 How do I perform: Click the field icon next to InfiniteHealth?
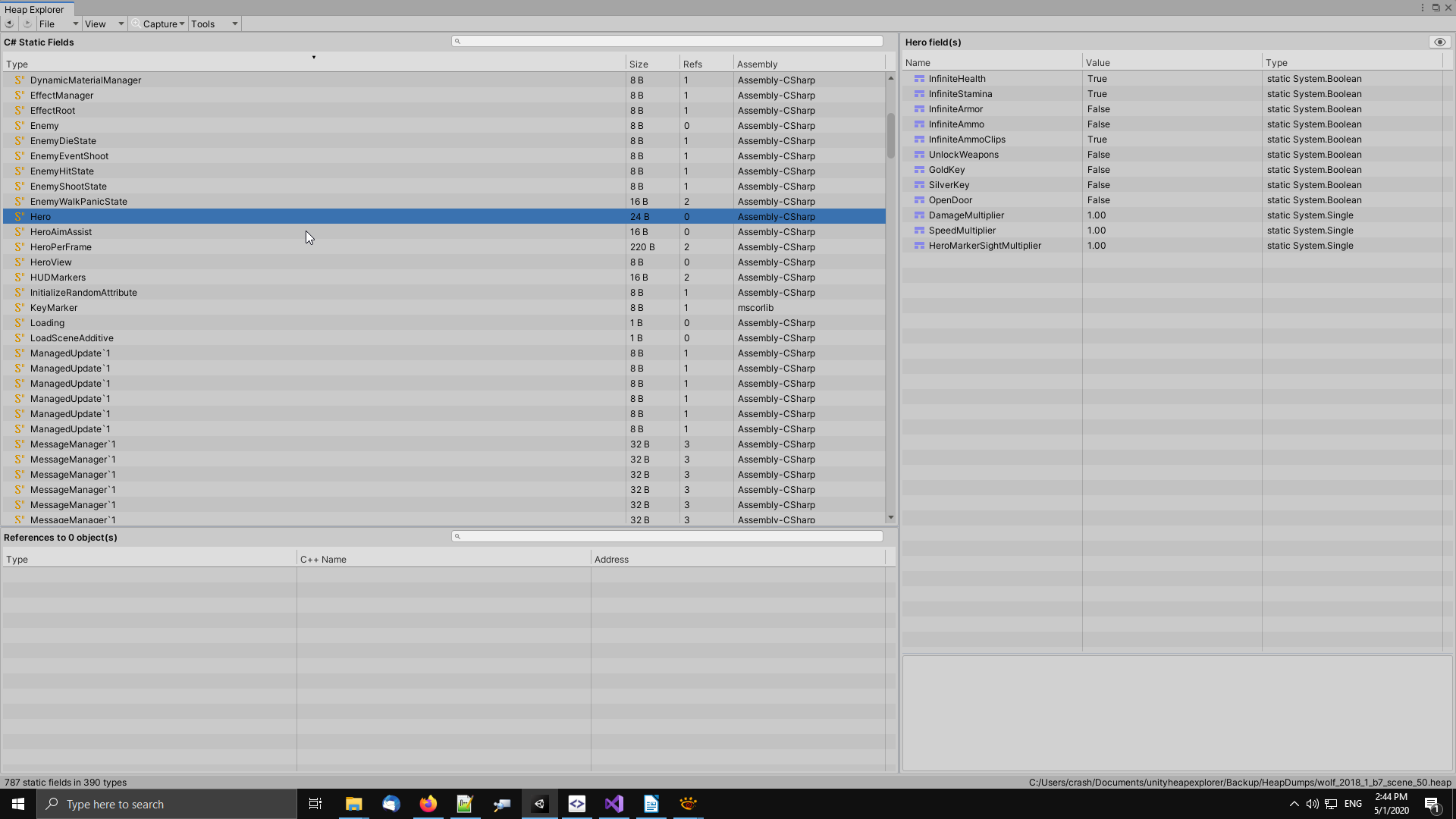919,79
